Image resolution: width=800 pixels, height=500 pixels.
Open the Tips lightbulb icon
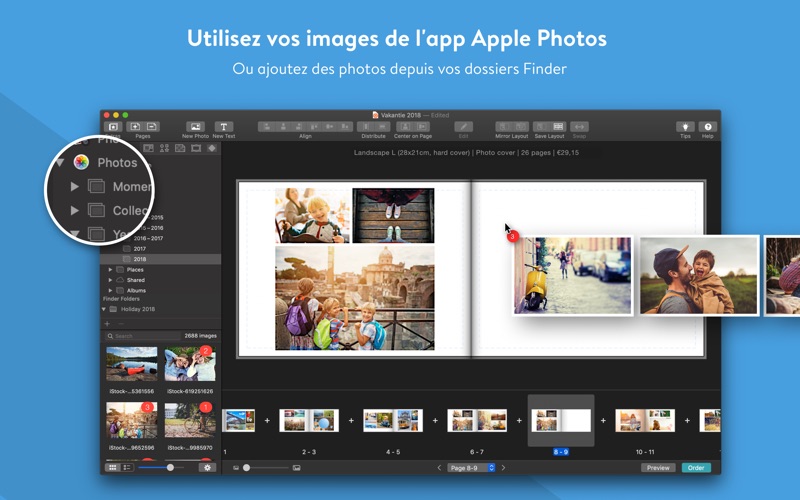pyautogui.click(x=685, y=127)
